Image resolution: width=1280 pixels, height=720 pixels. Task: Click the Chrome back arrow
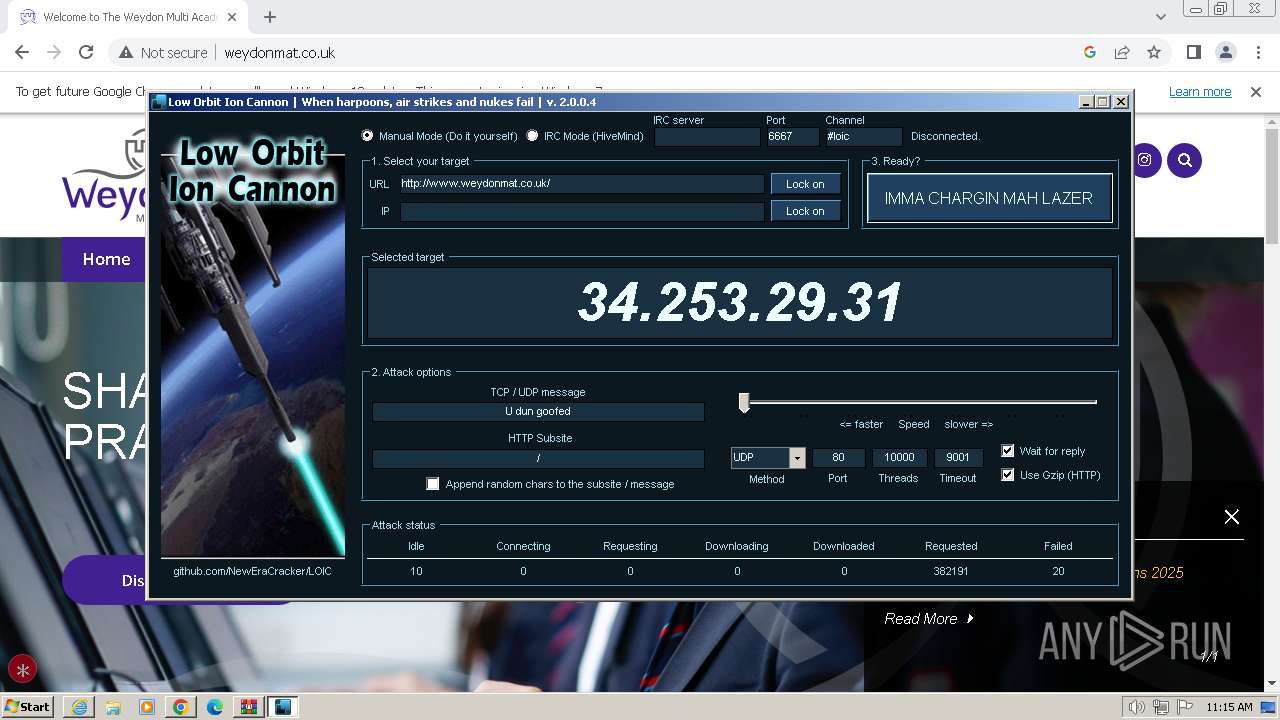coord(22,52)
